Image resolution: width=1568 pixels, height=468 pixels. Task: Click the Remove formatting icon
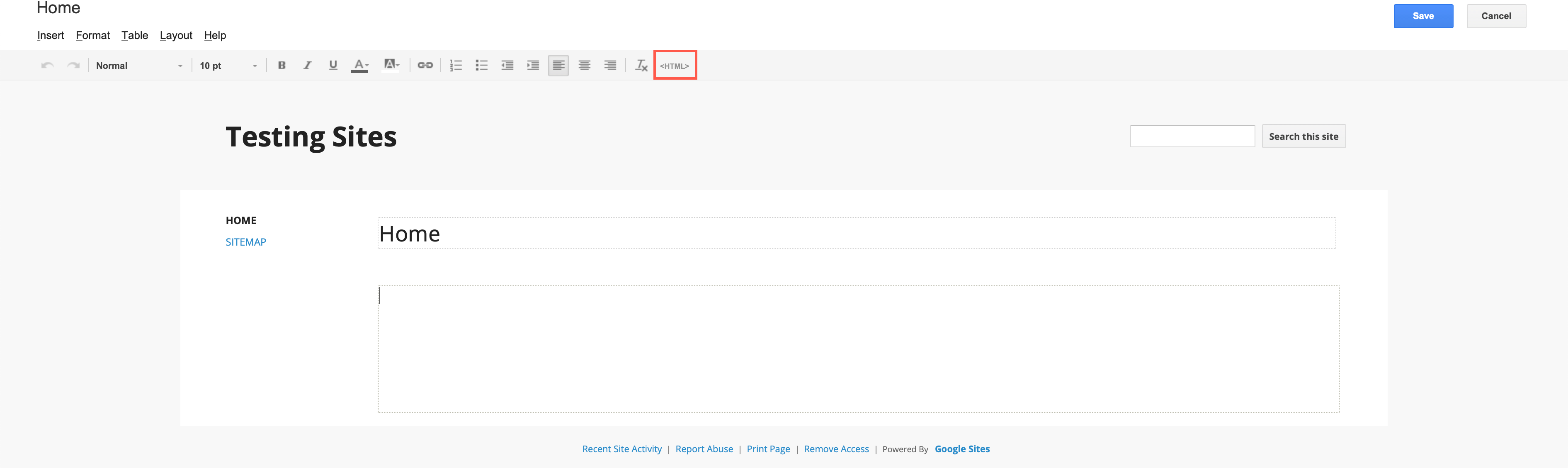(641, 65)
